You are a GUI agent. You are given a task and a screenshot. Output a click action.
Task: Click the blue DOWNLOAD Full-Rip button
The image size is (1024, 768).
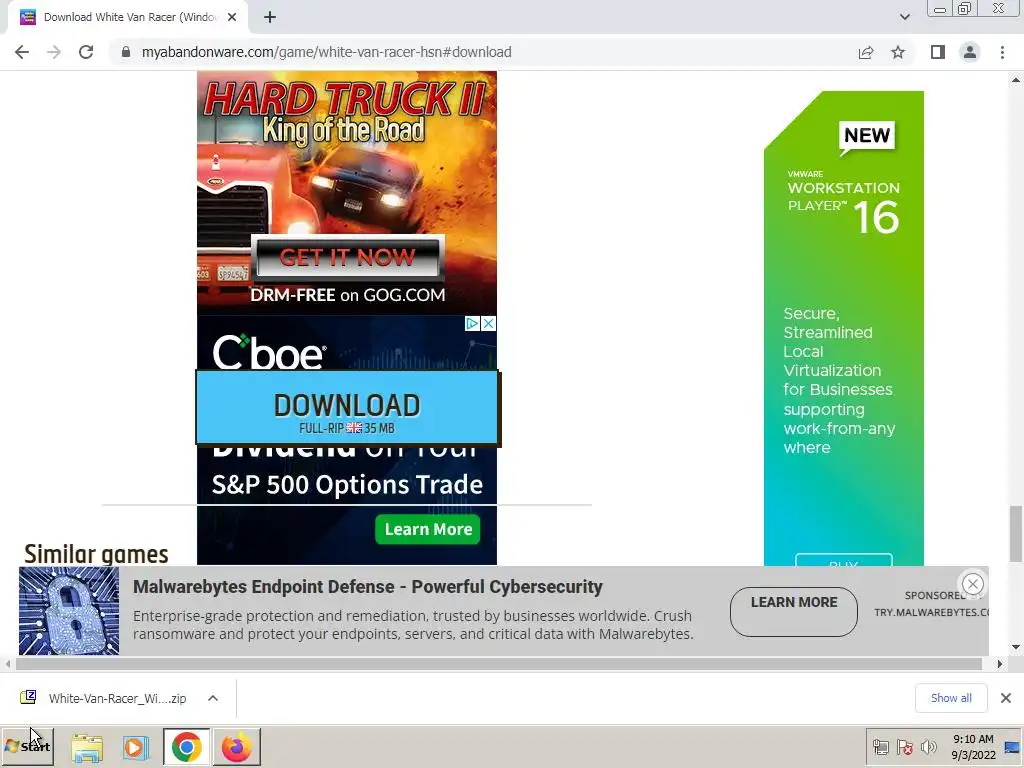coord(347,408)
